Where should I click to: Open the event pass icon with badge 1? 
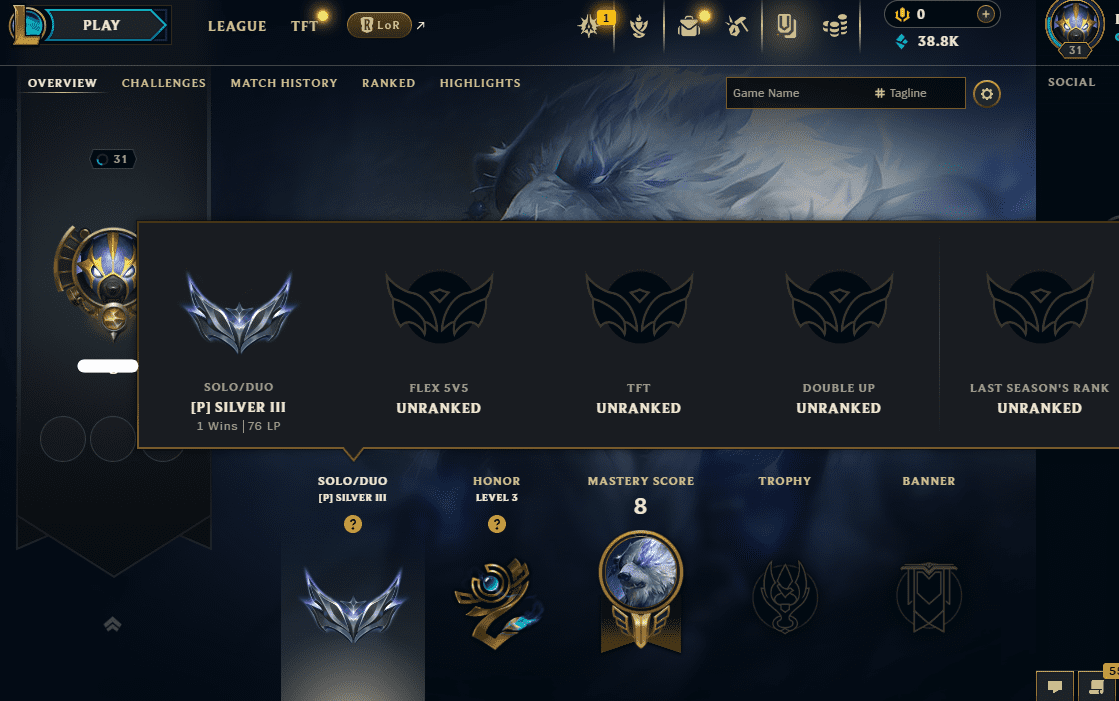589,26
